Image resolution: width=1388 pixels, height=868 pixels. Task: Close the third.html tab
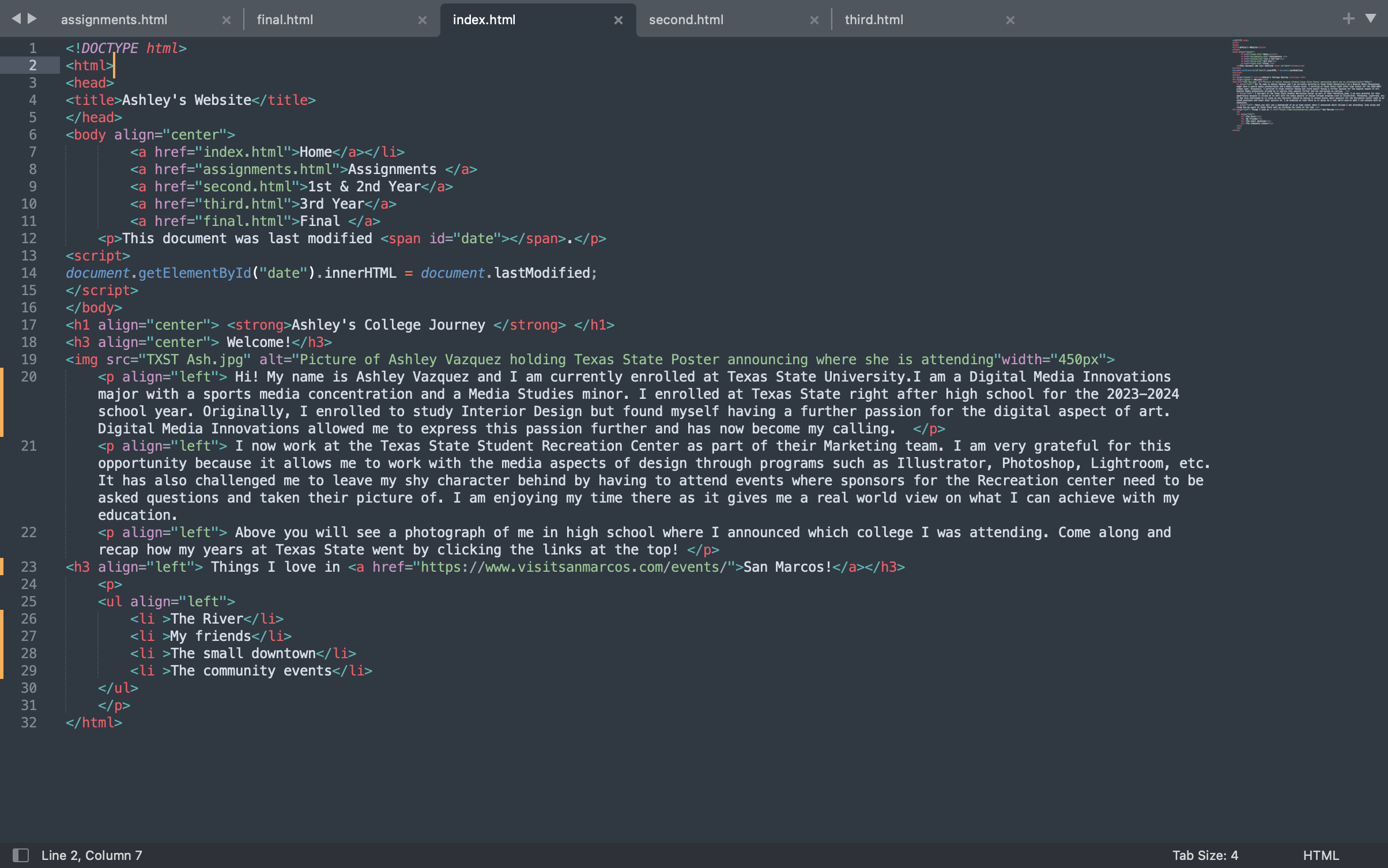tap(1010, 20)
